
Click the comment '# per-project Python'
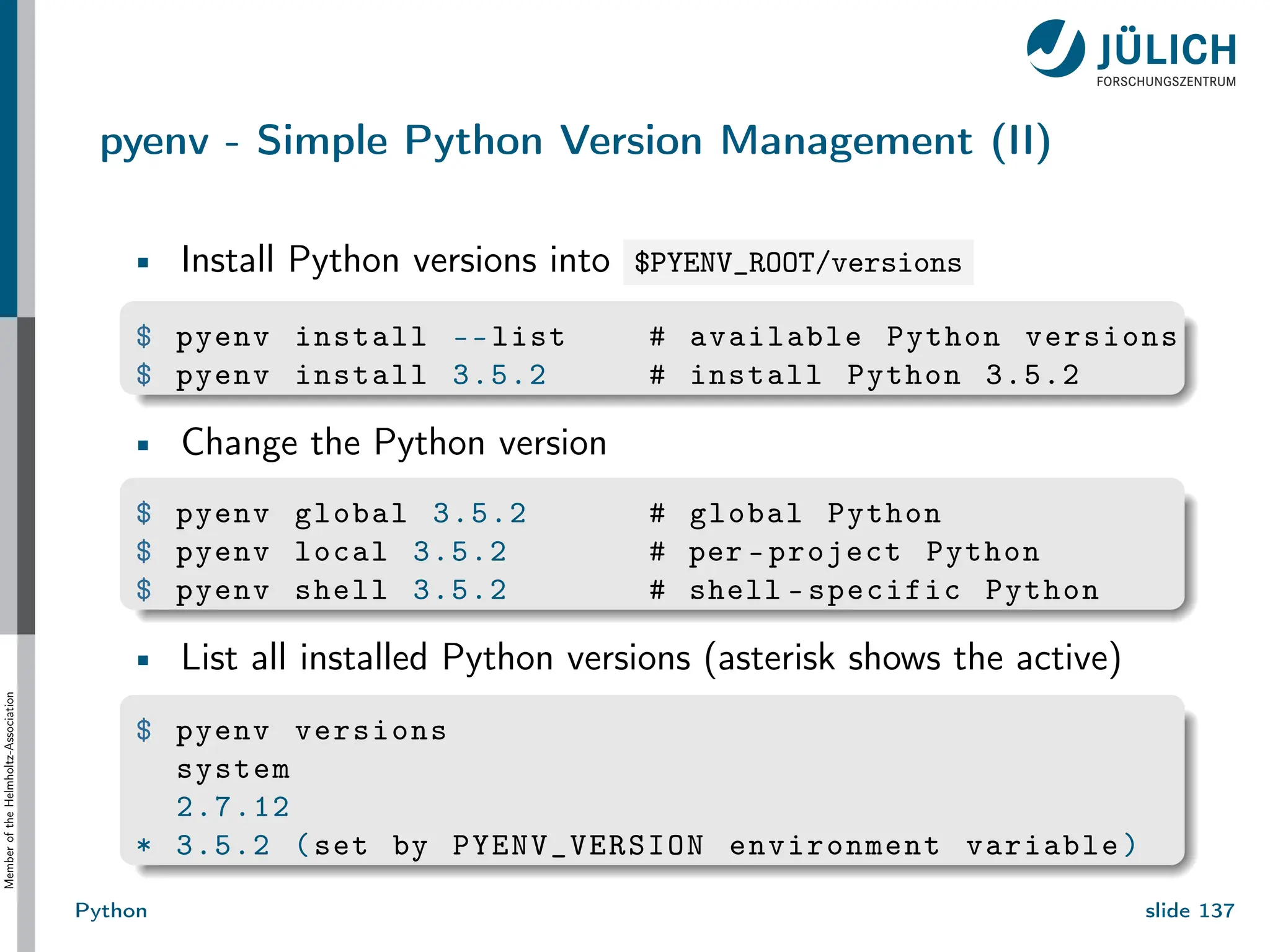(x=845, y=553)
